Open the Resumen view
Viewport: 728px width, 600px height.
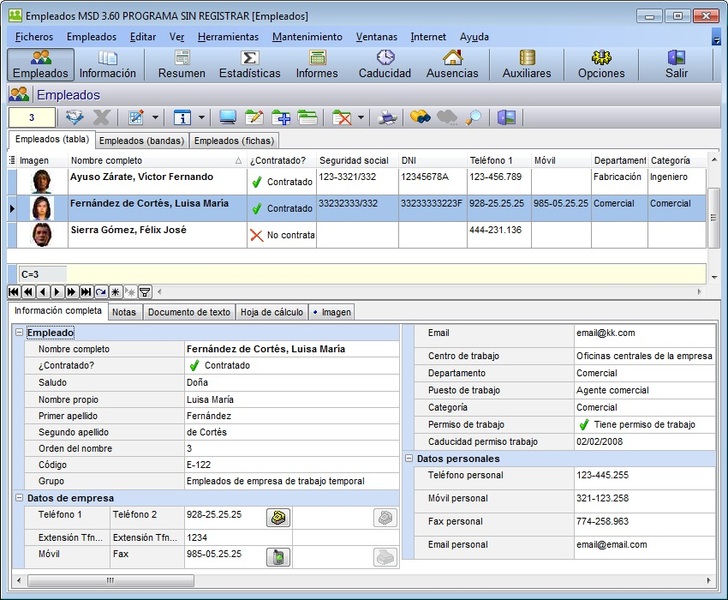[182, 65]
